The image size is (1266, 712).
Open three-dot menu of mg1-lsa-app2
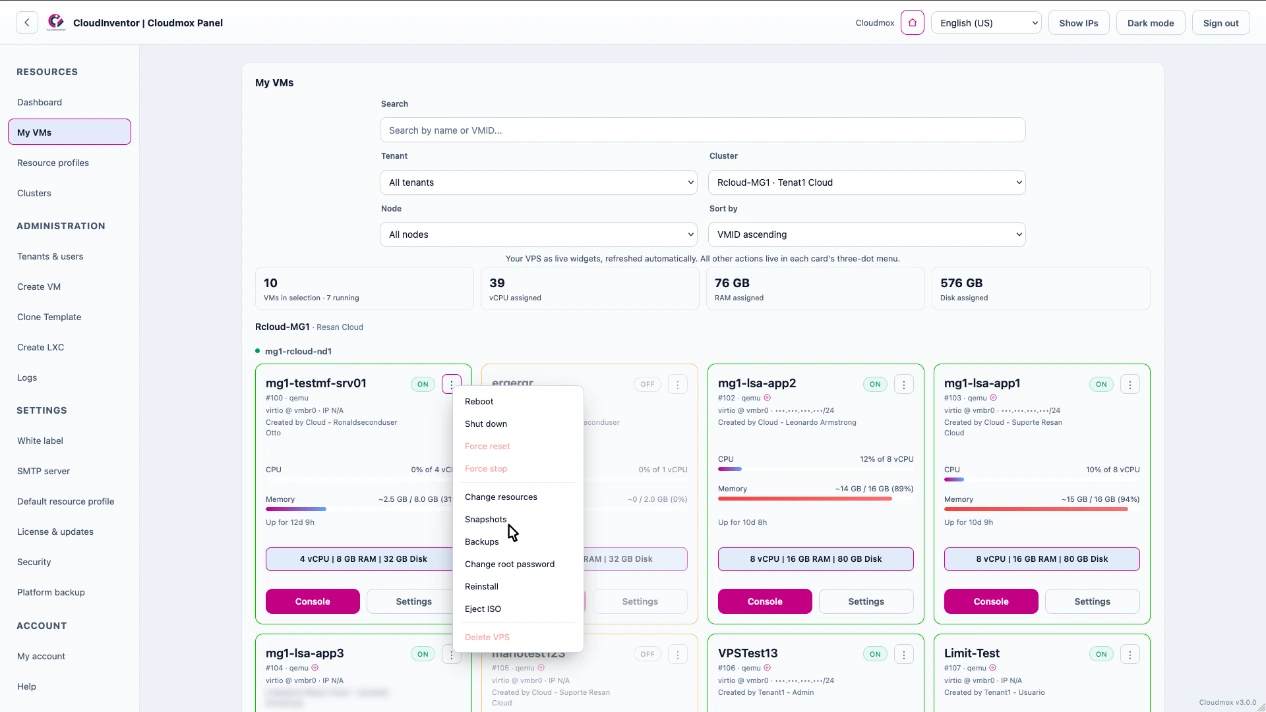click(x=904, y=384)
